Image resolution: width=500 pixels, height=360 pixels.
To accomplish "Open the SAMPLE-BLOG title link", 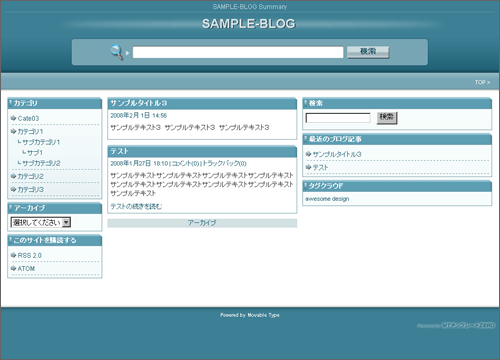I will click(x=249, y=24).
